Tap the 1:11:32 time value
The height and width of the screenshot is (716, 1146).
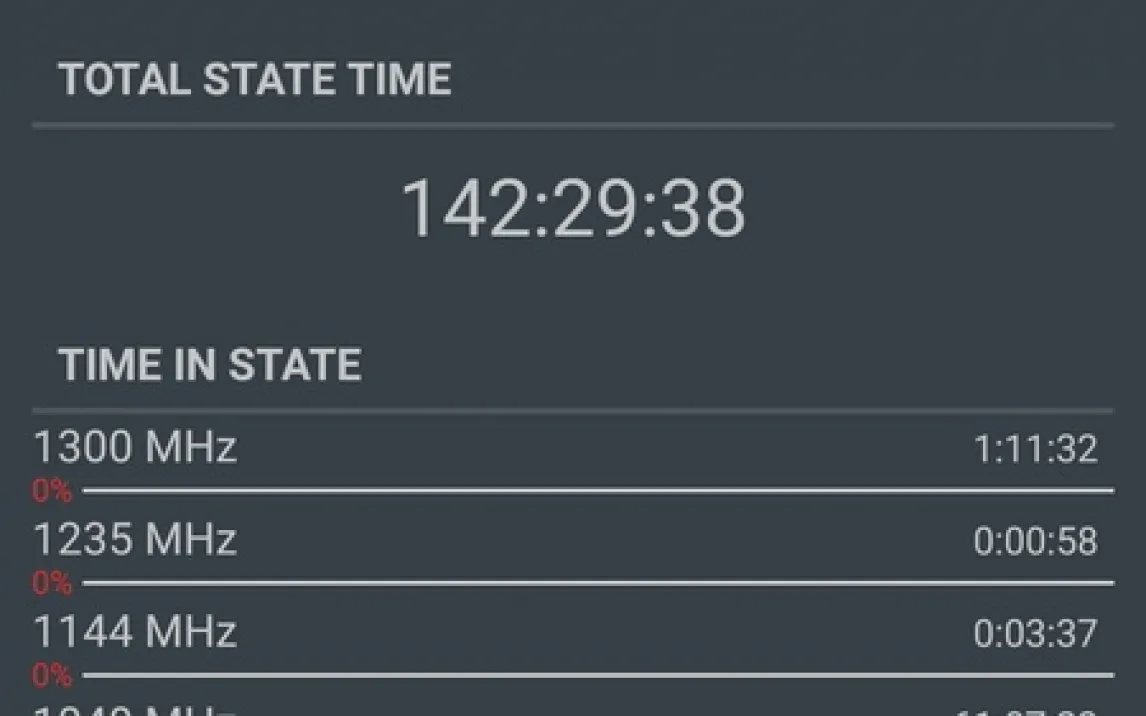[1035, 449]
